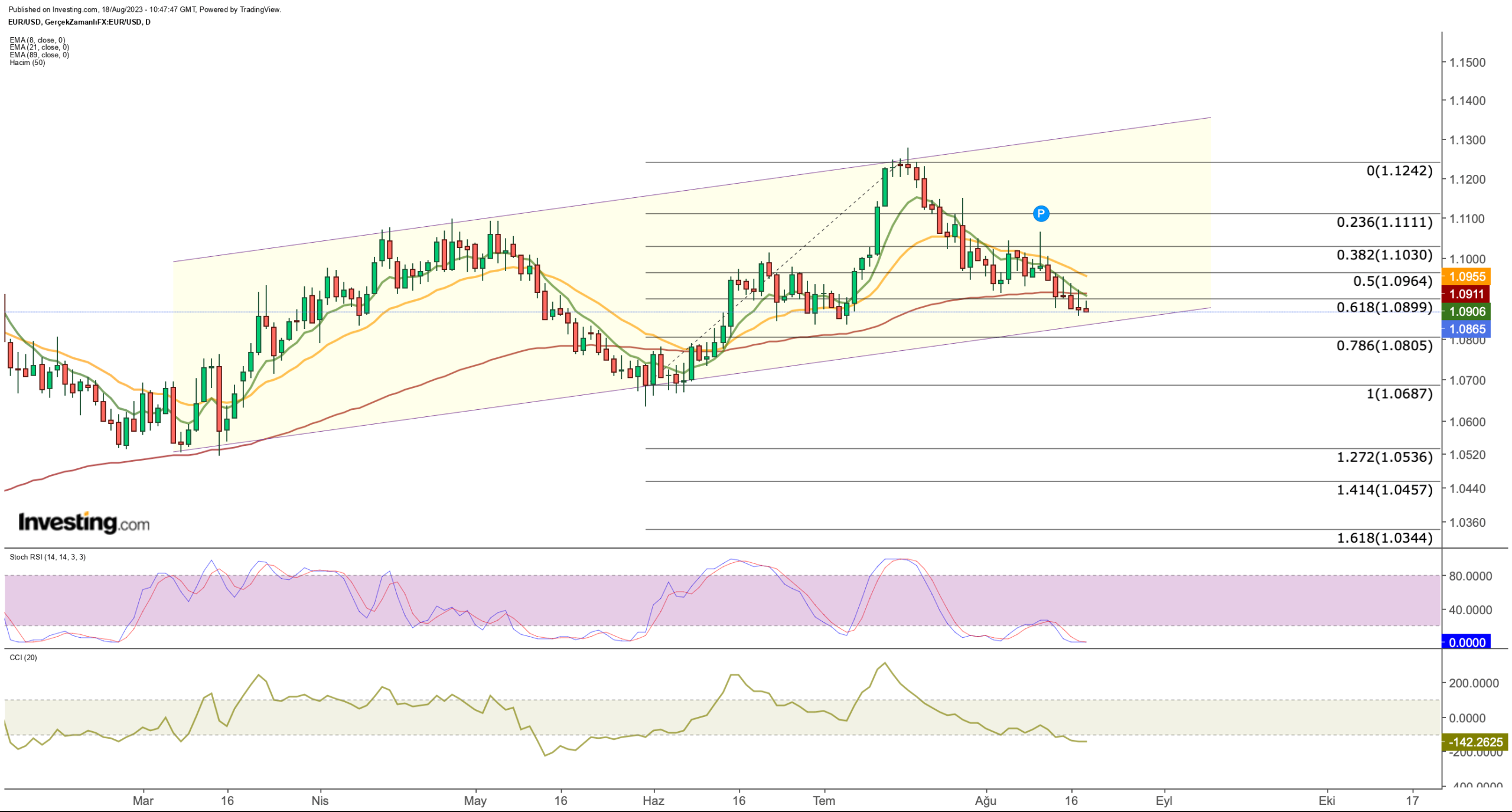The width and height of the screenshot is (1512, 812).
Task: Click the Fibonacci 0.786(1.0805) level label
Action: pos(1384,345)
